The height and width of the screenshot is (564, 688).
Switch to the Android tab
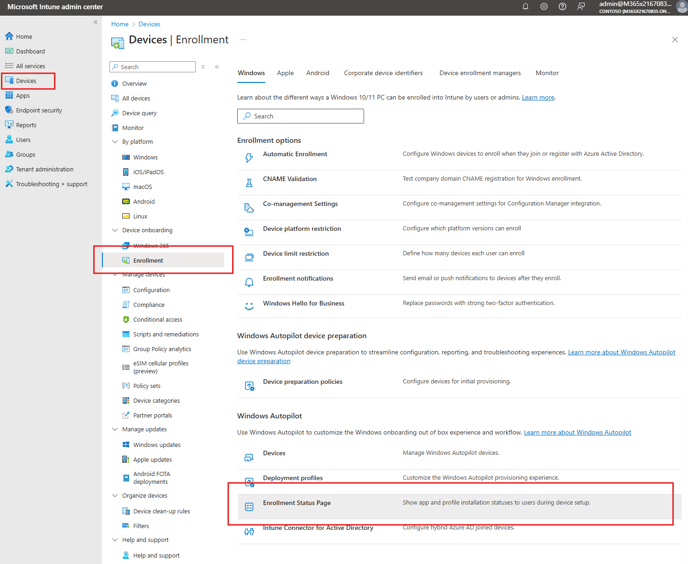pos(318,73)
